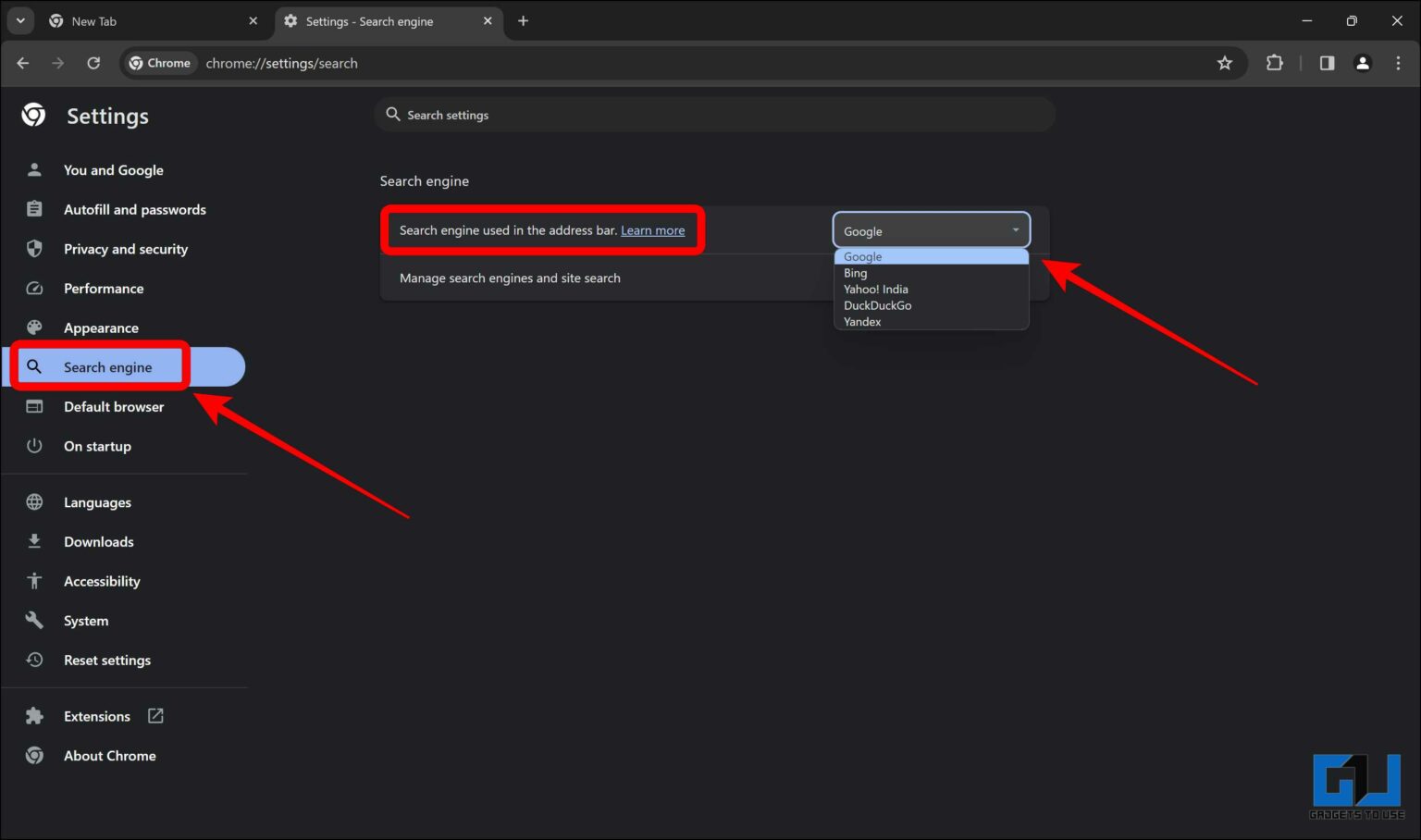Choose Yahoo! India search engine option
The image size is (1421, 840).
tap(875, 289)
